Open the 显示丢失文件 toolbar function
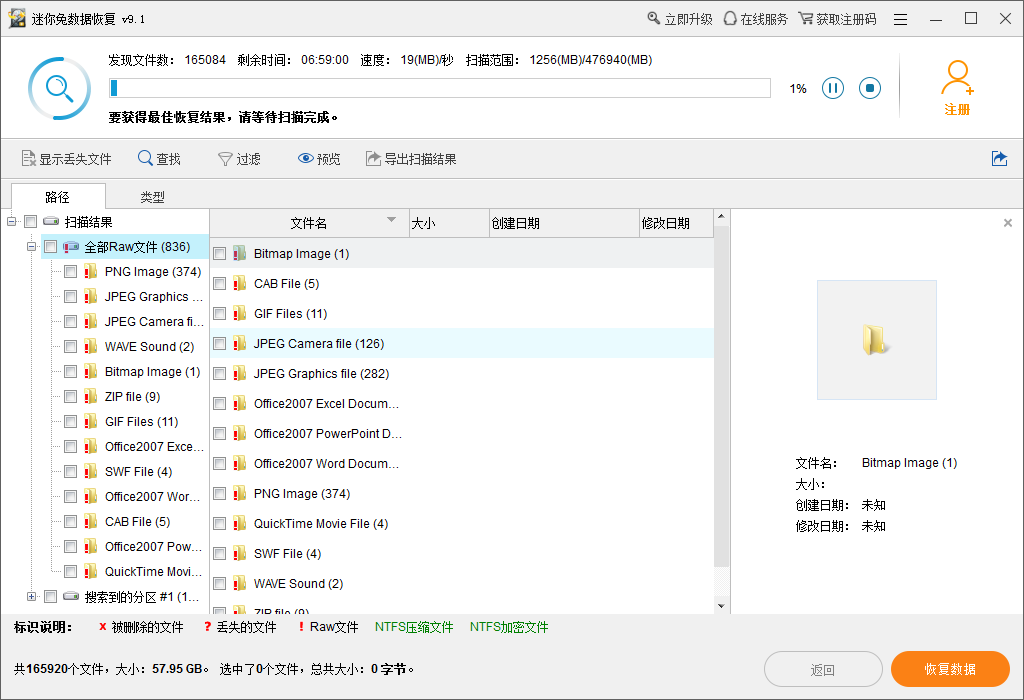Viewport: 1024px width, 700px height. coord(66,158)
